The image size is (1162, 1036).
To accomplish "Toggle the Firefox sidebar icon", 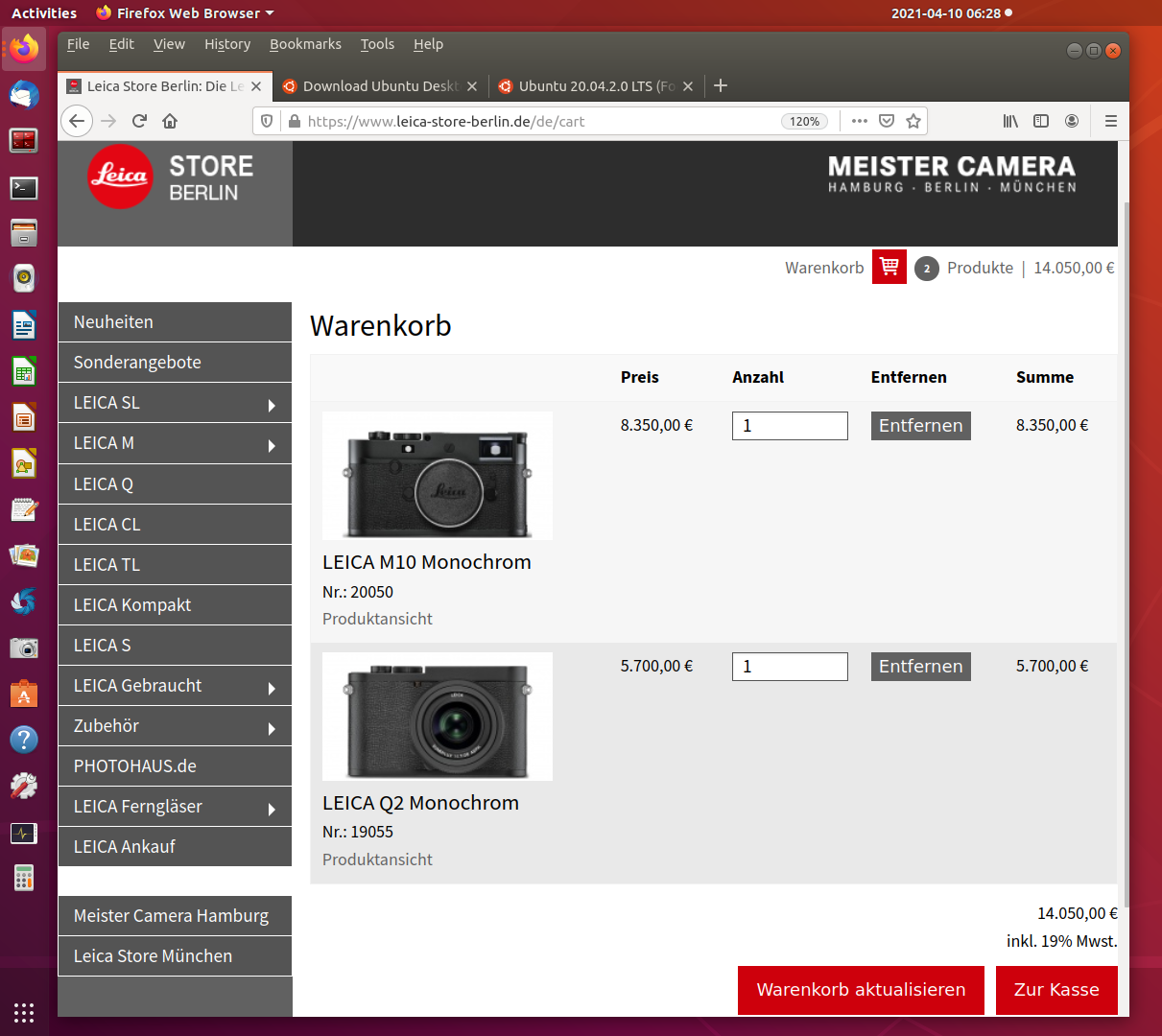I will 1041,121.
